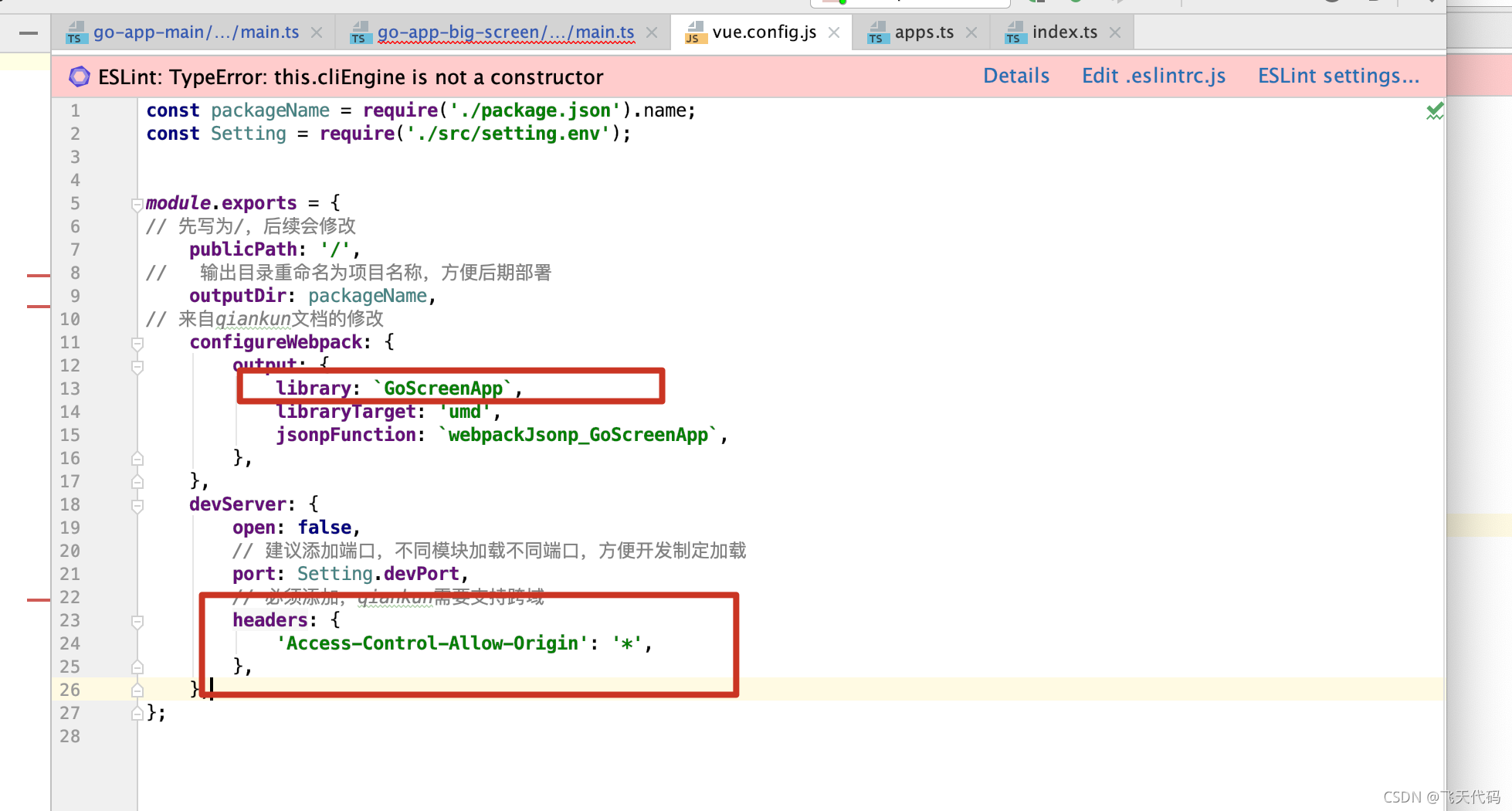The width and height of the screenshot is (1512, 811).
Task: Close the apps.ts tab
Action: [x=971, y=32]
